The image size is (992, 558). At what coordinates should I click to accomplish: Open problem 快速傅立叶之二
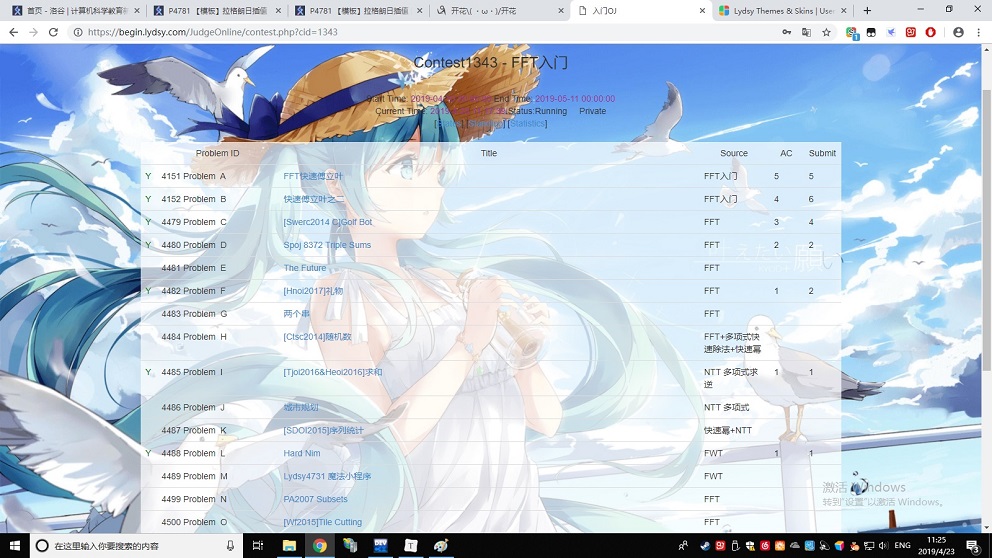pyautogui.click(x=314, y=199)
